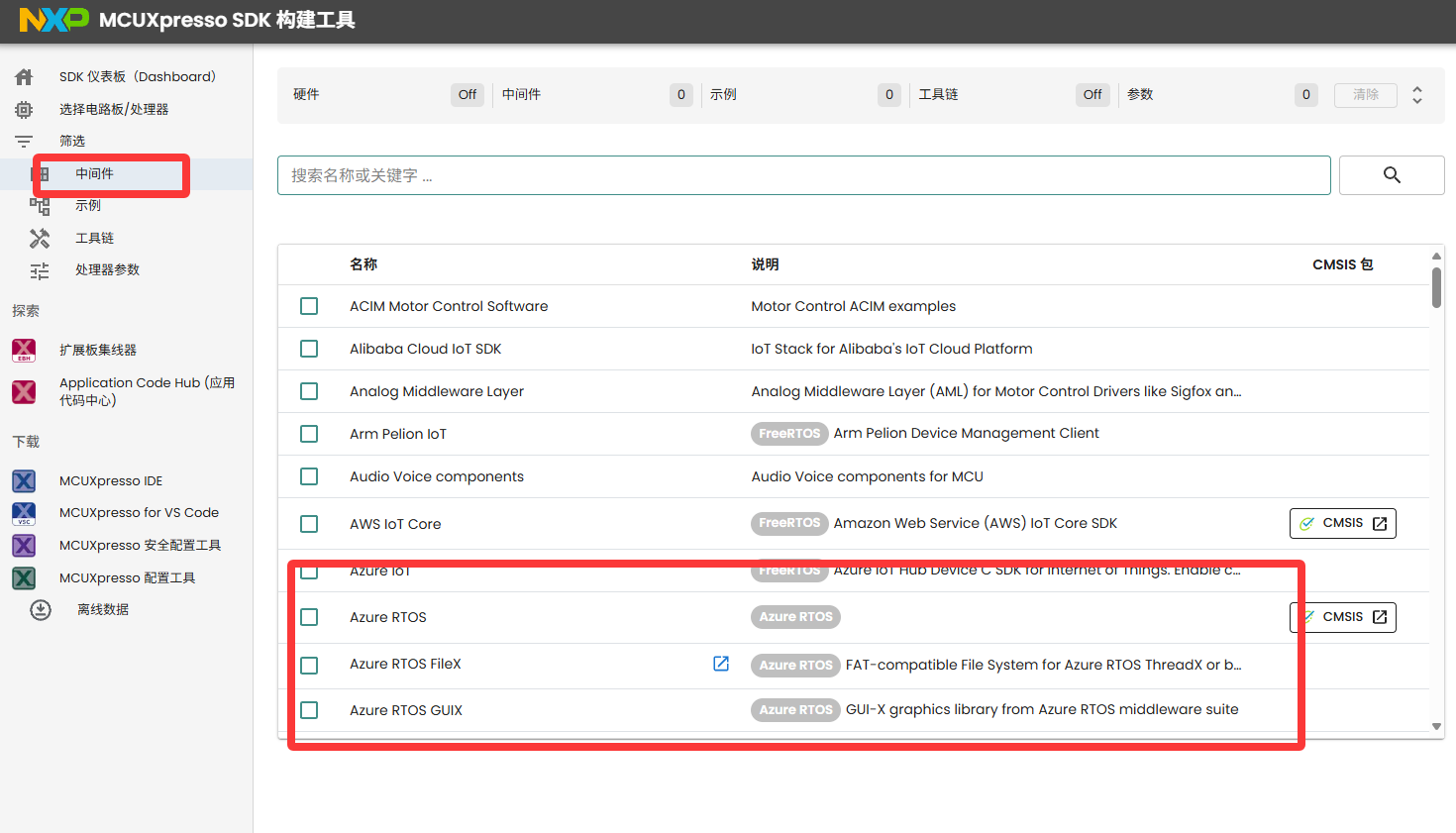Click the 'Motor Control ACIM examples' description
Image resolution: width=1456 pixels, height=833 pixels.
click(854, 306)
